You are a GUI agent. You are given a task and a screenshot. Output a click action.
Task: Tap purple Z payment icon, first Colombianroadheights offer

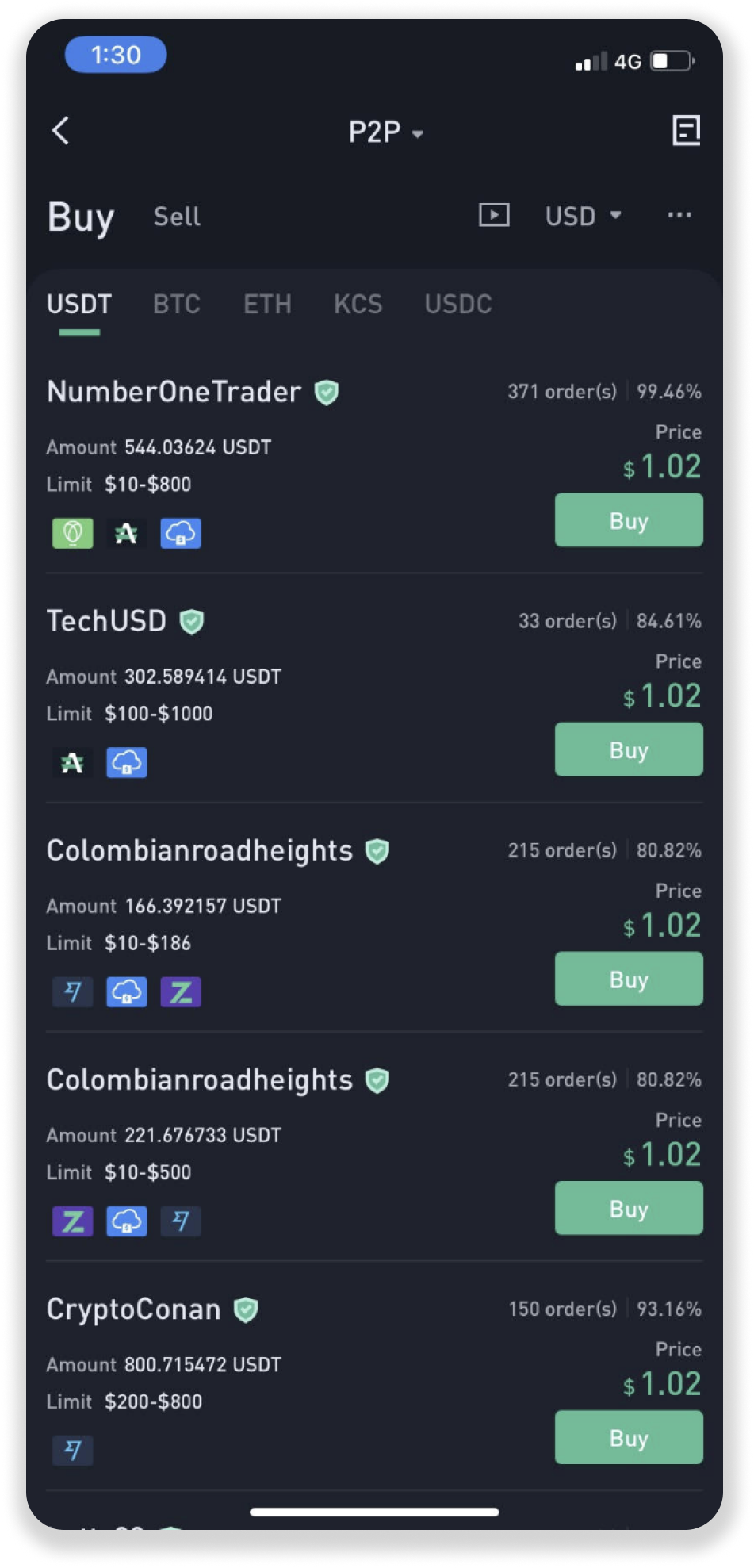point(181,992)
